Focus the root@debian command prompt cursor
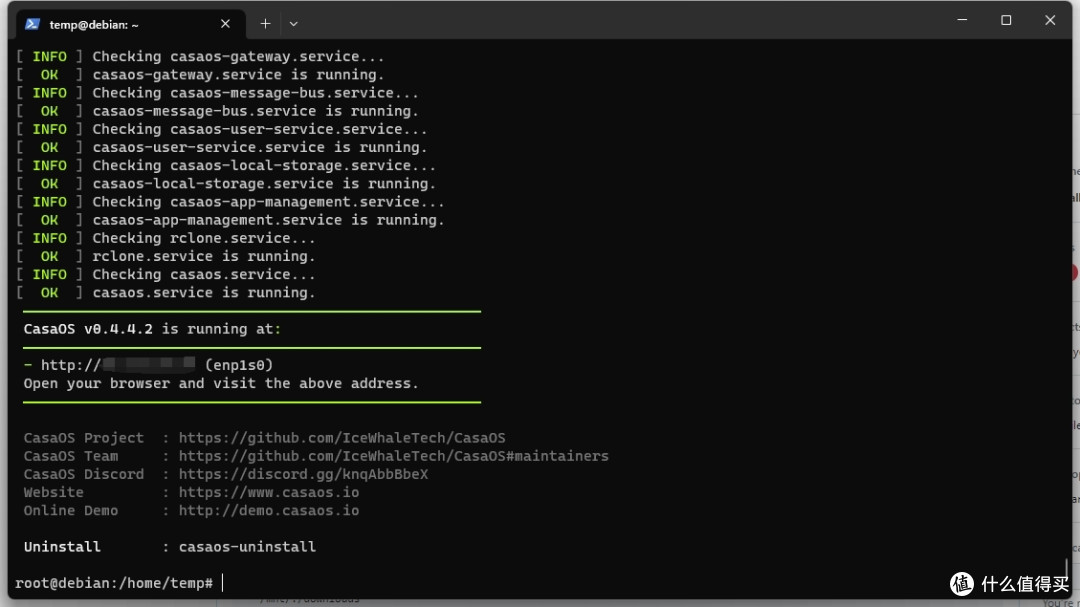1080x607 pixels. click(222, 583)
